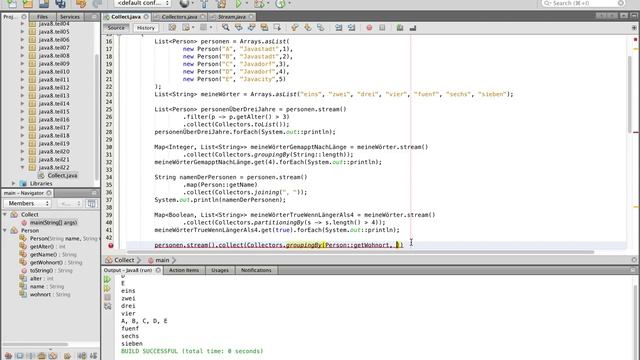Open the Stream.java editor tab
This screenshot has width=640, height=360.
[x=231, y=17]
